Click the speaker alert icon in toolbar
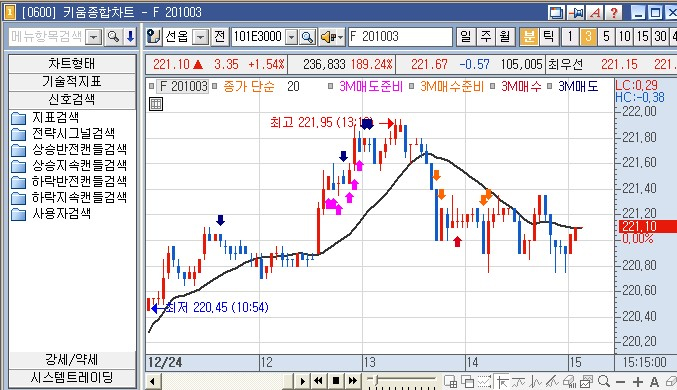 [x=332, y=37]
